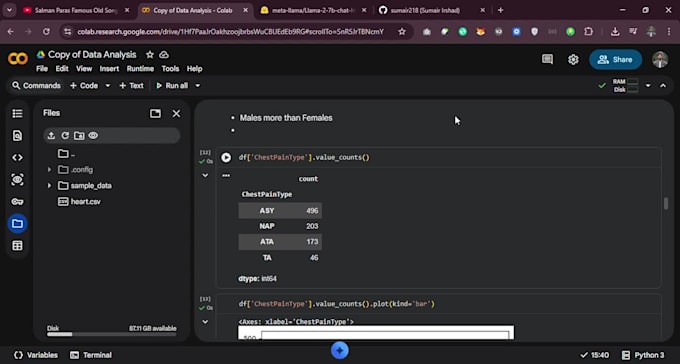The height and width of the screenshot is (364, 680).
Task: Open the View menu
Action: pyautogui.click(x=84, y=69)
